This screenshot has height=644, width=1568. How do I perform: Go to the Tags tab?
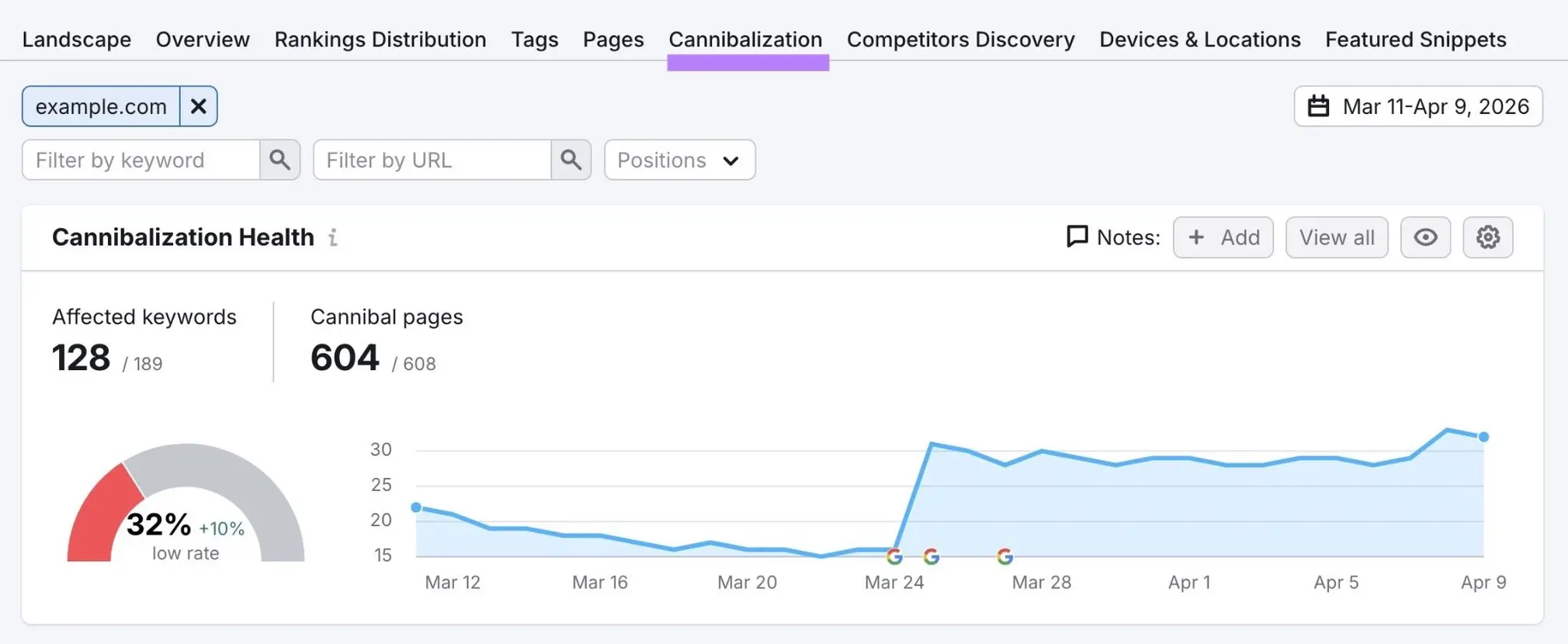(x=535, y=40)
